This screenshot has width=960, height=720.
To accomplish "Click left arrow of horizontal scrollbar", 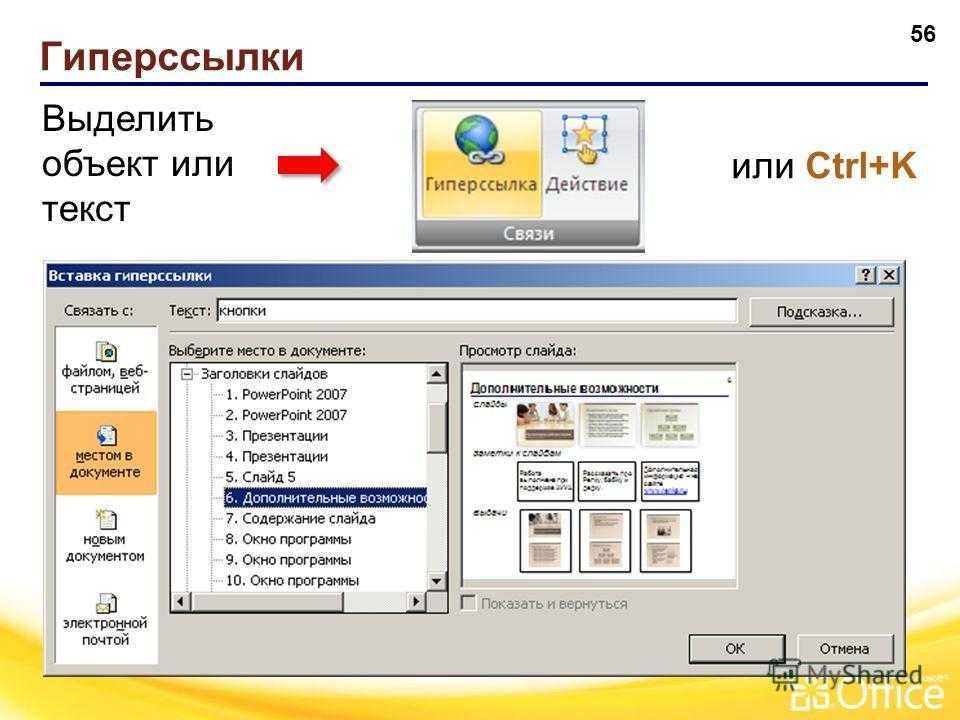I will pos(181,601).
